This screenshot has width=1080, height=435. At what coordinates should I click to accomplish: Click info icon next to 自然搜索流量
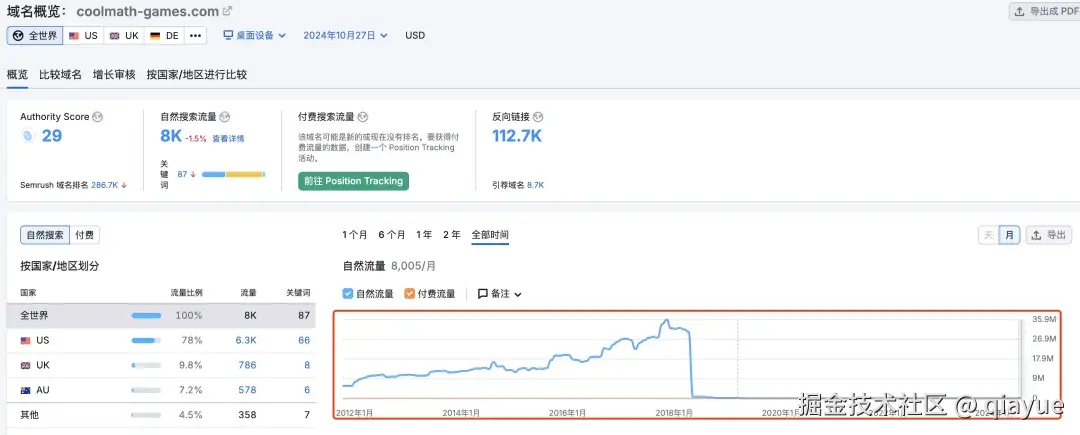click(x=225, y=117)
